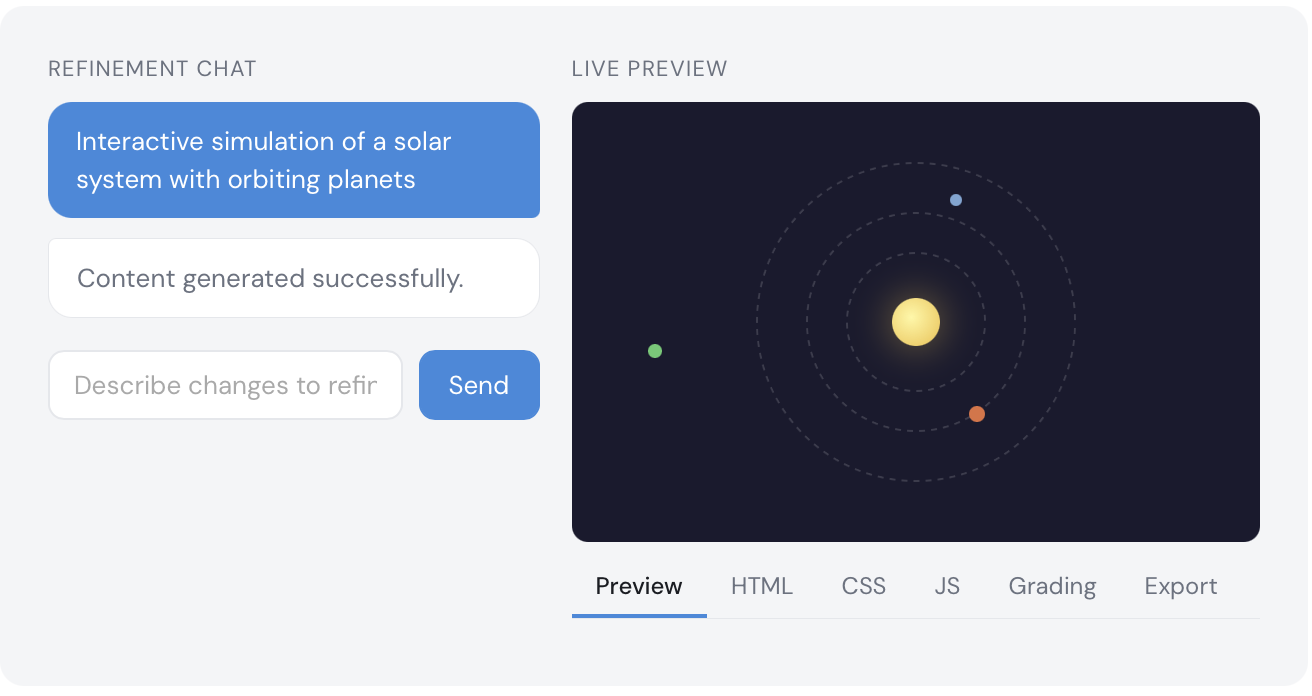This screenshot has height=696, width=1312.
Task: Click the Live Preview heading
Action: click(649, 69)
